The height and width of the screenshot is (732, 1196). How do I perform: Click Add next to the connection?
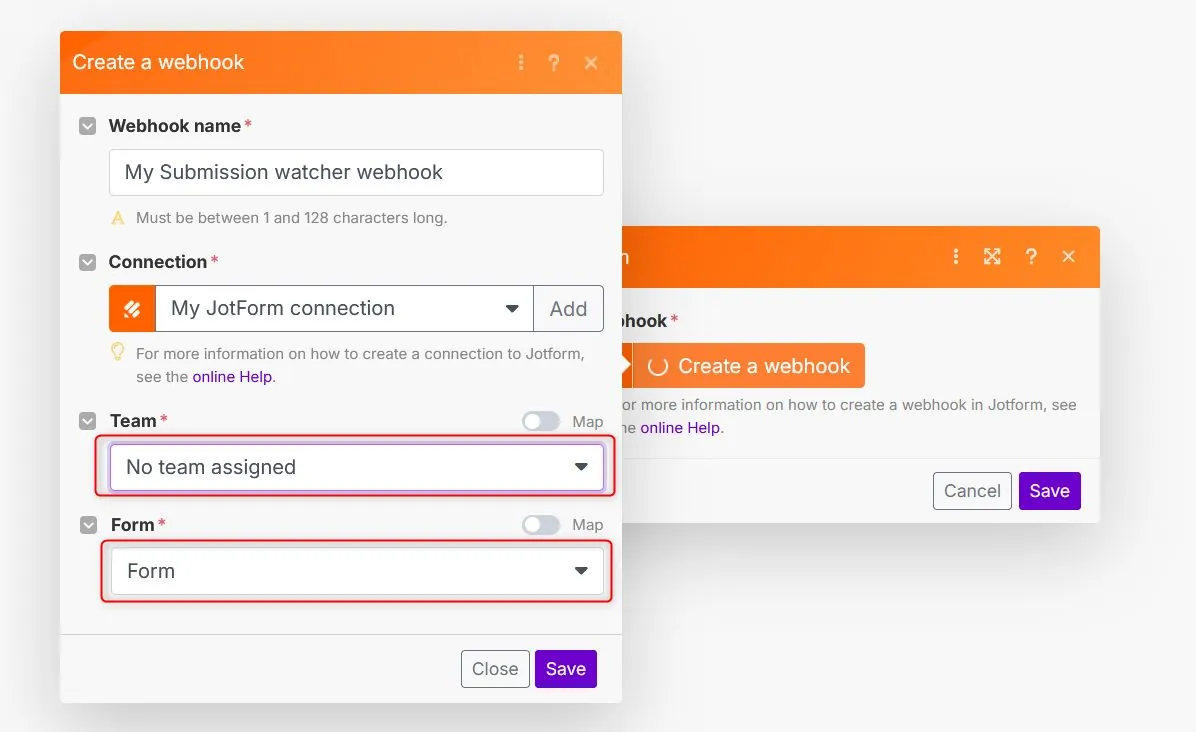point(568,309)
